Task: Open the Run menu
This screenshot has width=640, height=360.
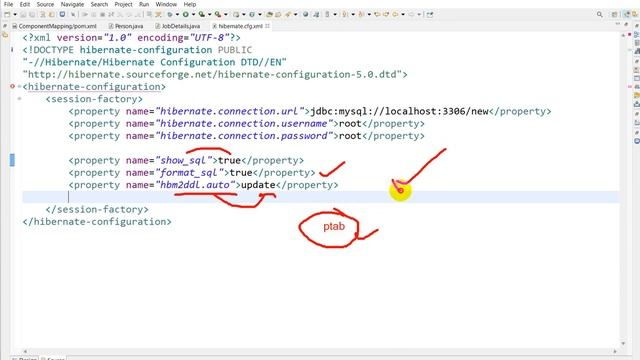Action: [x=144, y=4]
